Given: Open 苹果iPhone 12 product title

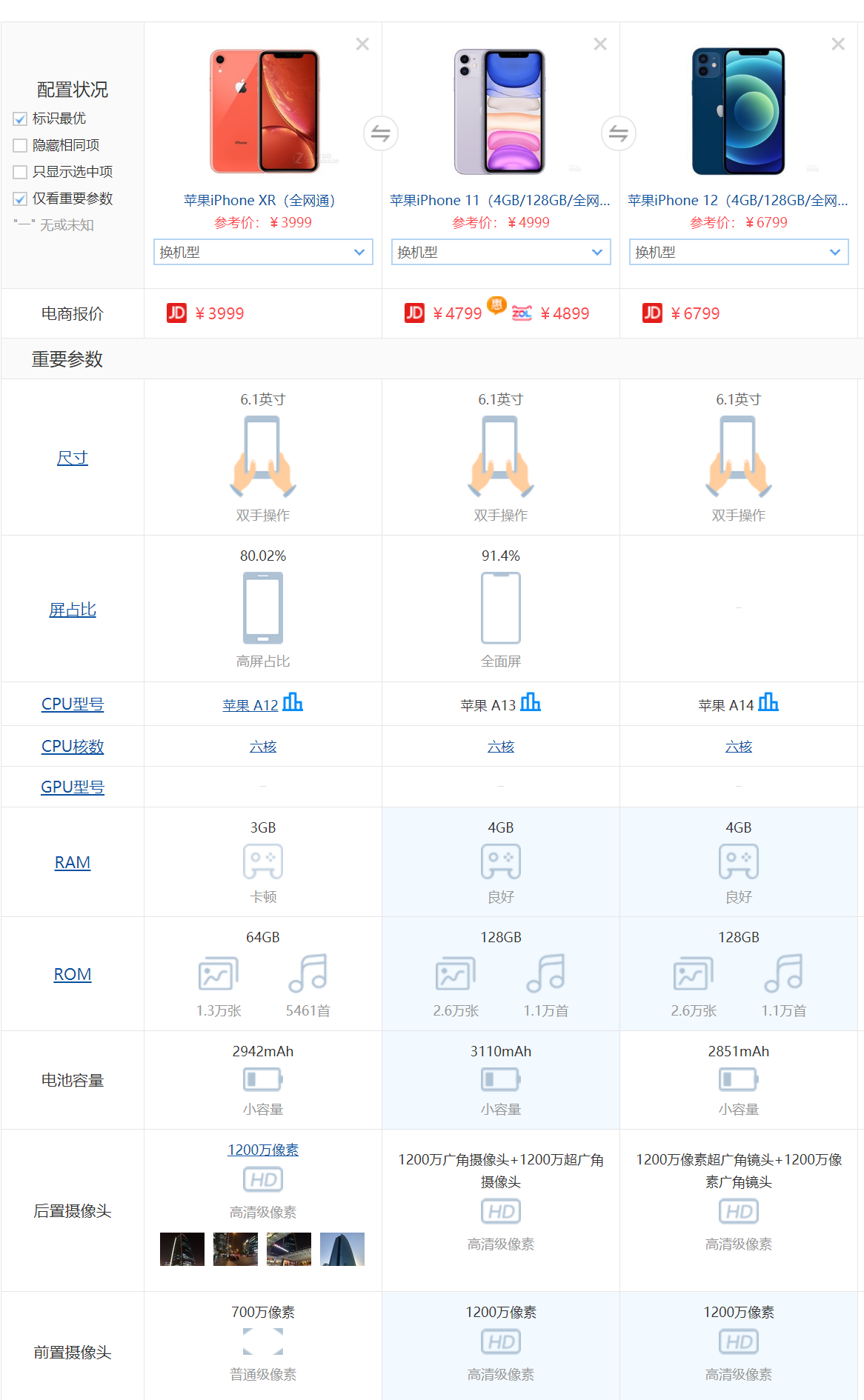Looking at the screenshot, I should [x=739, y=200].
